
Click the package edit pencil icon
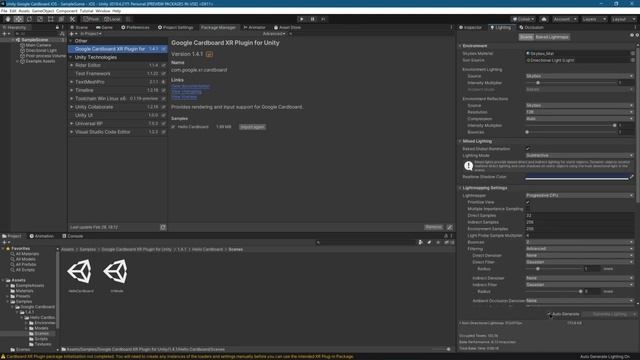pyautogui.click(x=449, y=227)
